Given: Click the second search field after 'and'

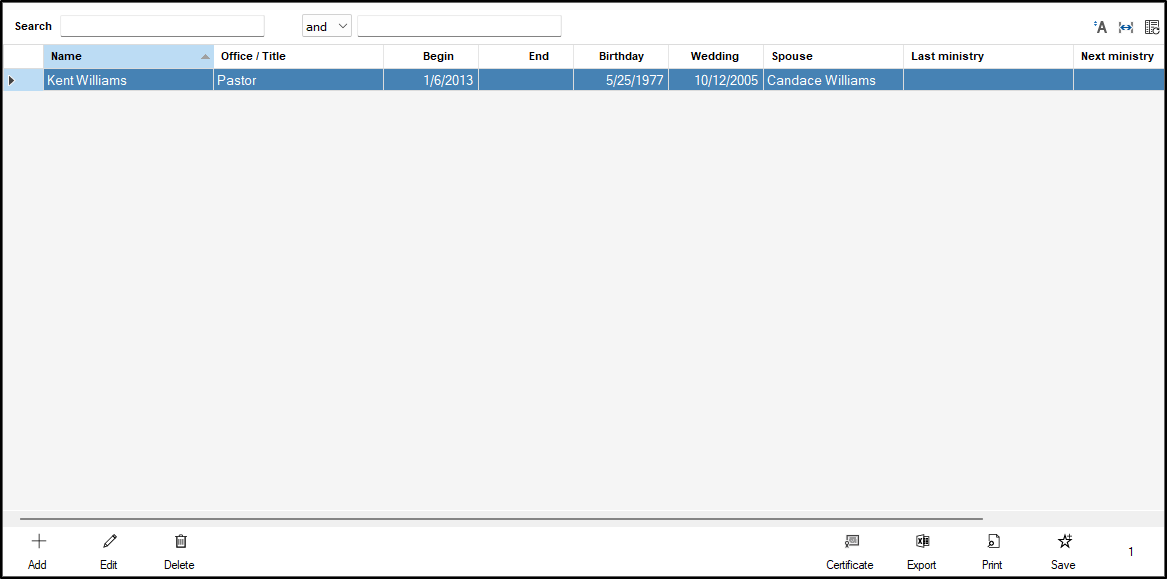Looking at the screenshot, I should pyautogui.click(x=459, y=26).
